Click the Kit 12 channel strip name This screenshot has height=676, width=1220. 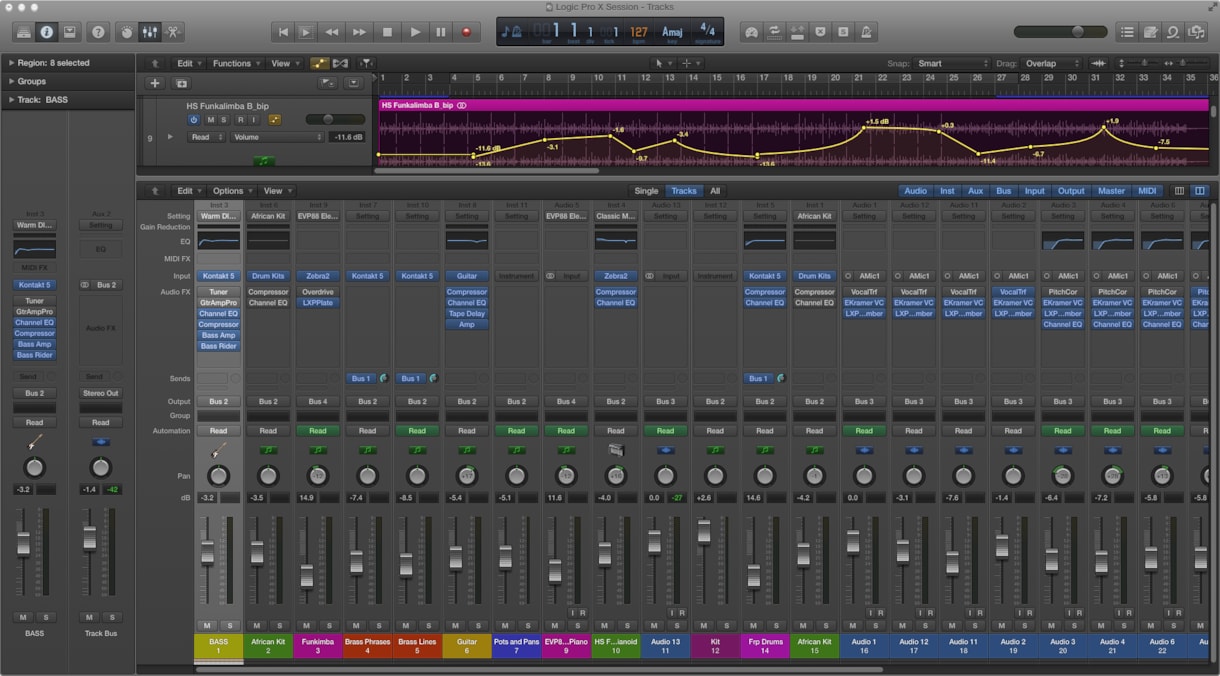click(x=715, y=646)
